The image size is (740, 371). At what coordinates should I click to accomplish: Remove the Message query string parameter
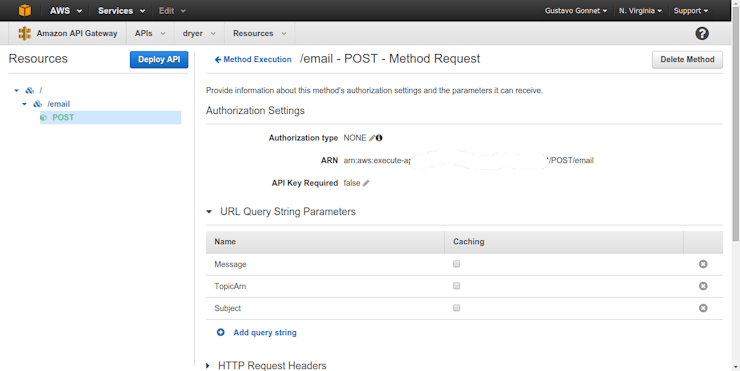coord(703,264)
